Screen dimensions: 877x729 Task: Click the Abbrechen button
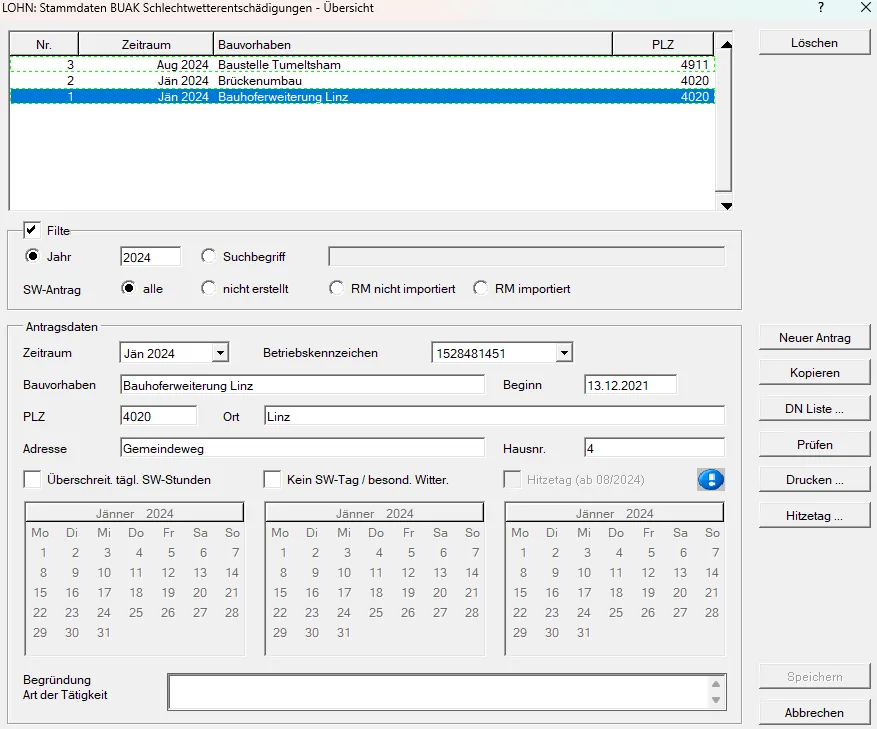(814, 713)
